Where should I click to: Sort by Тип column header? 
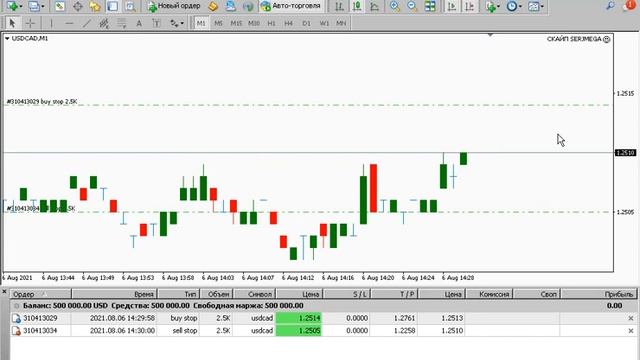(x=178, y=294)
